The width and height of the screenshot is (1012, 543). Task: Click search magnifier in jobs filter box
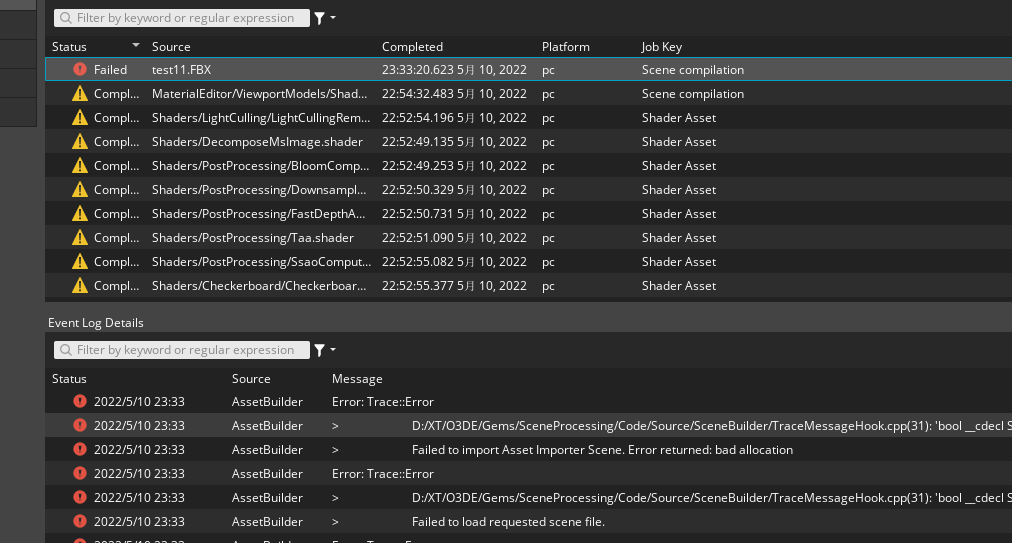click(x=66, y=18)
